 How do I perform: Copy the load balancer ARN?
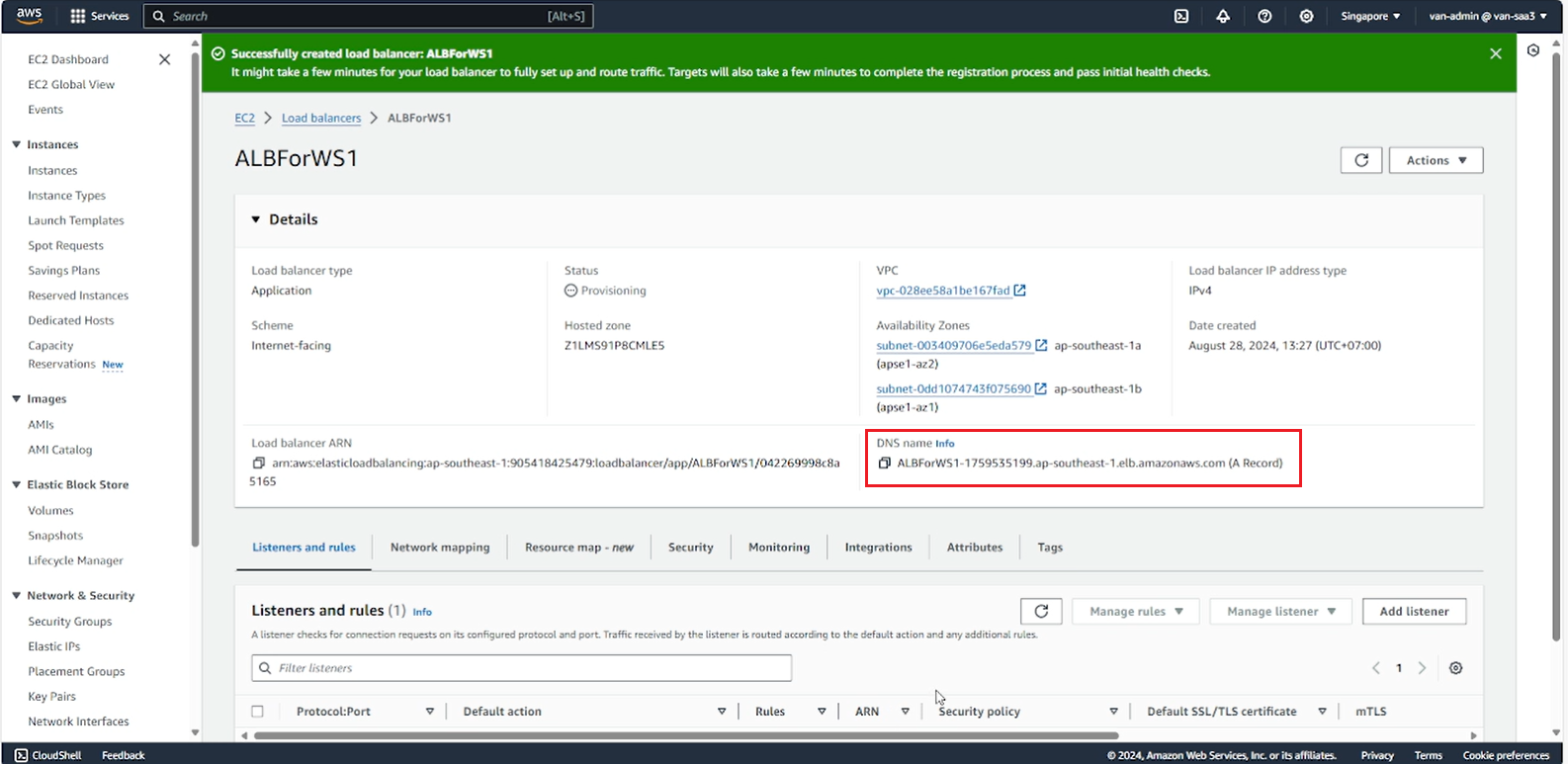point(259,463)
